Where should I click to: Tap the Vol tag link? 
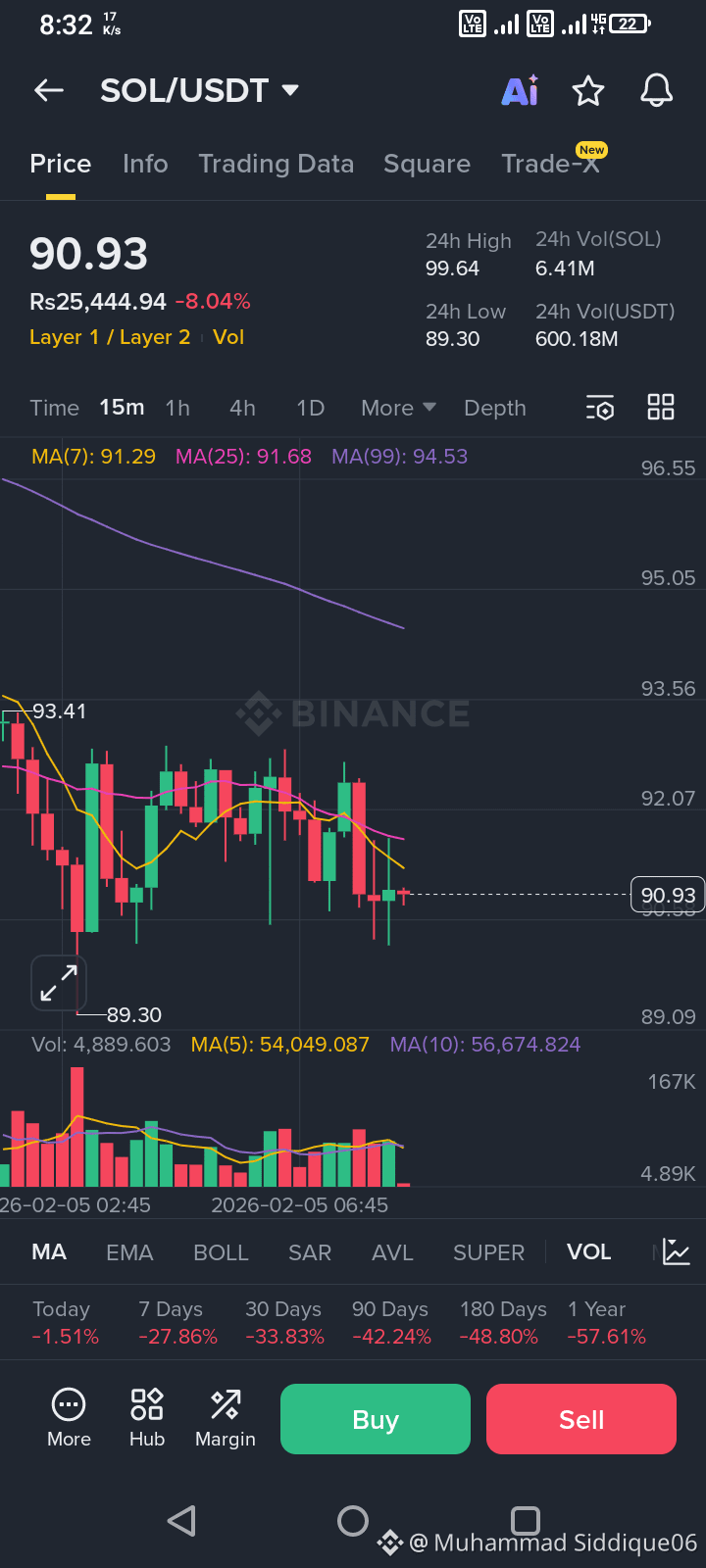(x=228, y=337)
